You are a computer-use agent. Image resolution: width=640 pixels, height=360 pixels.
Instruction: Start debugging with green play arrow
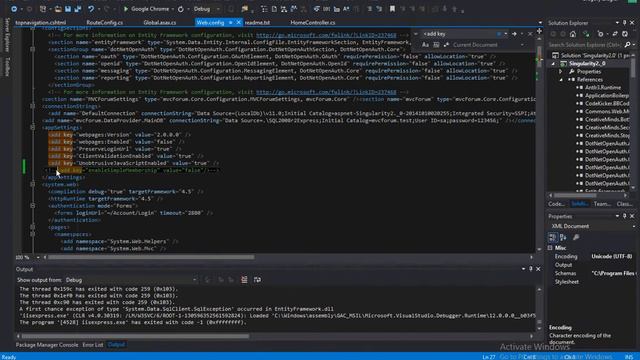126,9
